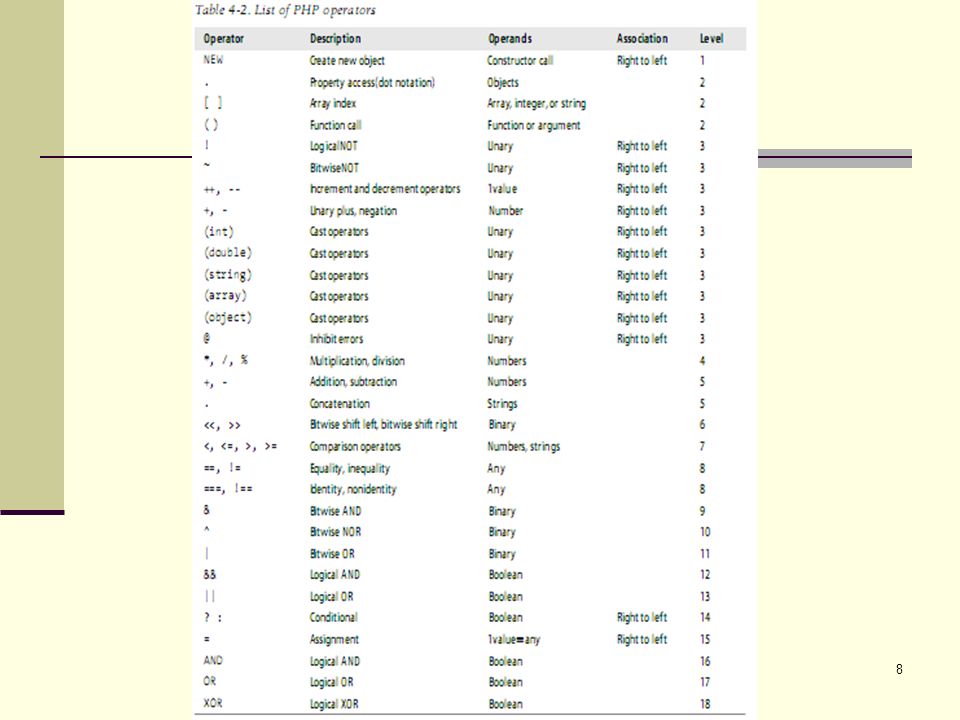Select the '(int)' cast operator cell
The height and width of the screenshot is (720, 960).
[219, 232]
